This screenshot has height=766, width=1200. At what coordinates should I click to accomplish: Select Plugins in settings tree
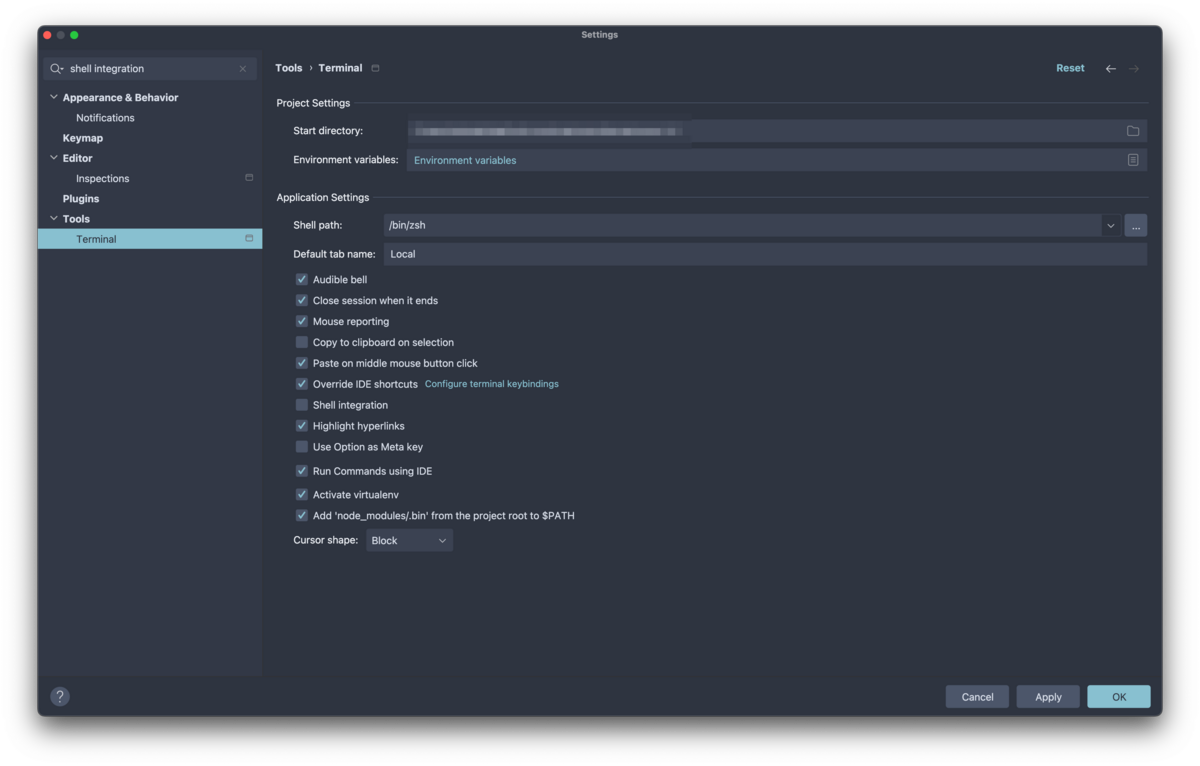(81, 199)
